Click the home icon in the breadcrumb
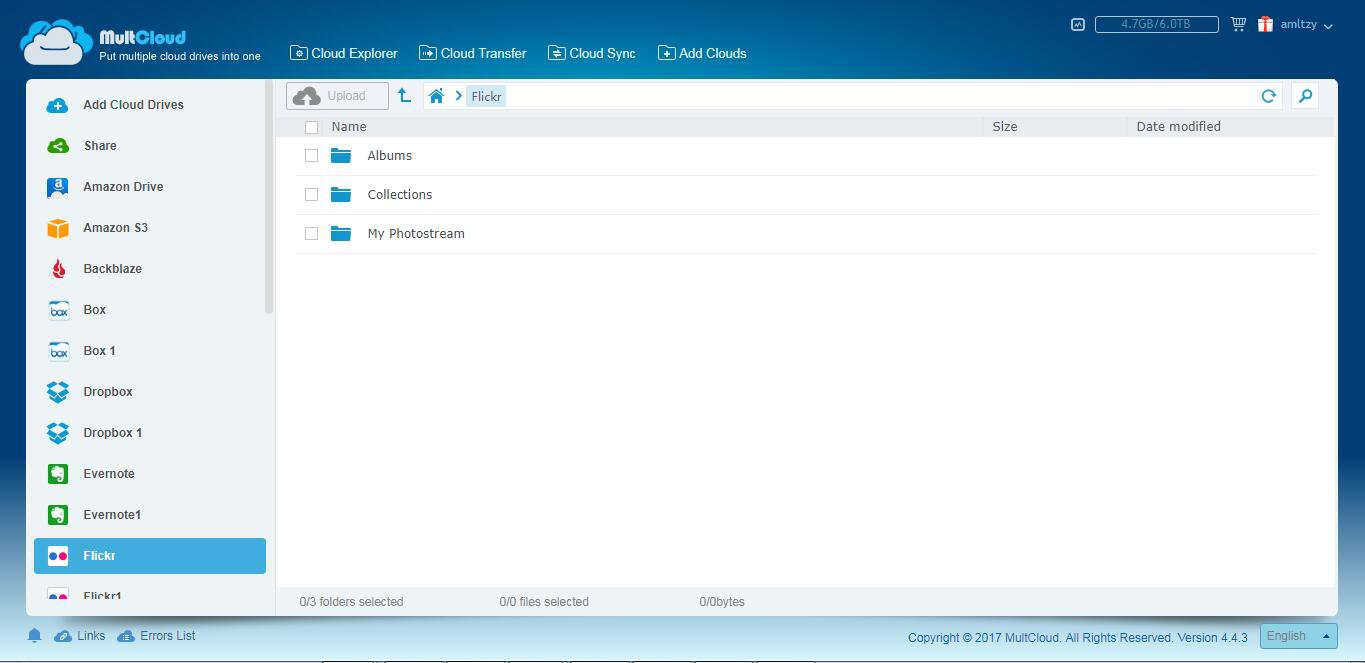The width and height of the screenshot is (1365, 663). (x=436, y=96)
